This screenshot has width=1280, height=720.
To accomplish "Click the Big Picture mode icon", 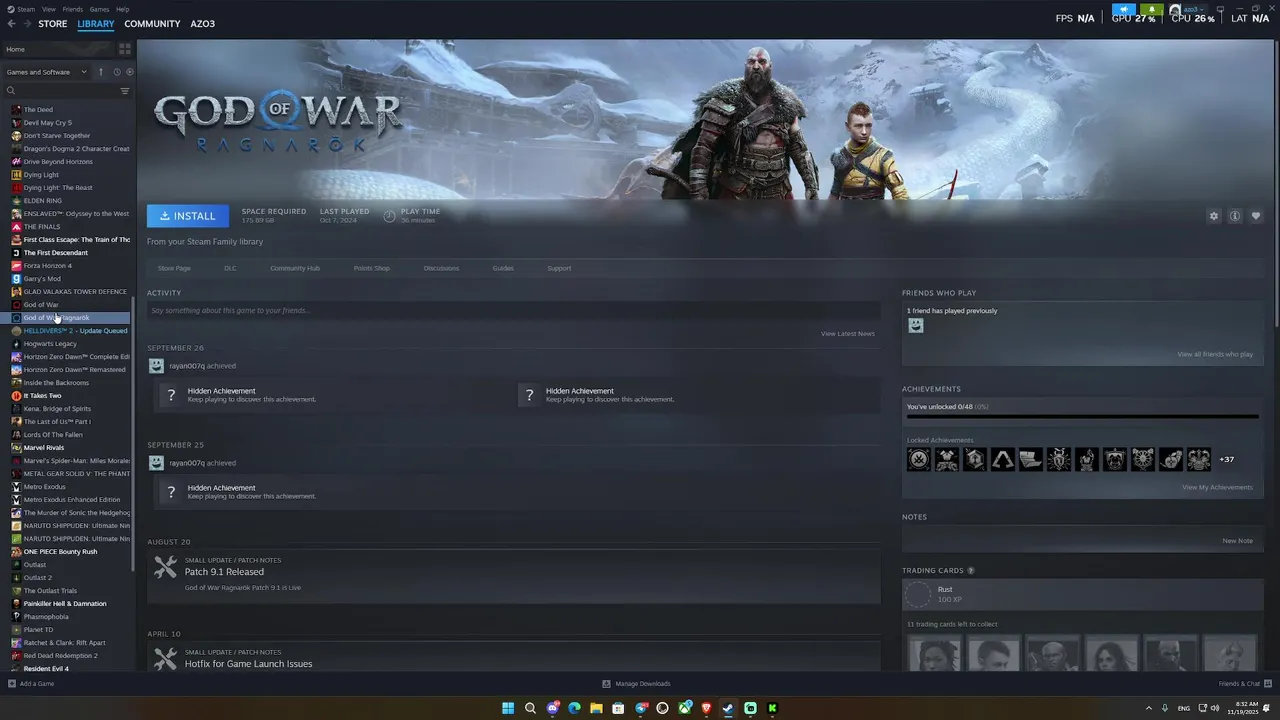I will click(1220, 9).
